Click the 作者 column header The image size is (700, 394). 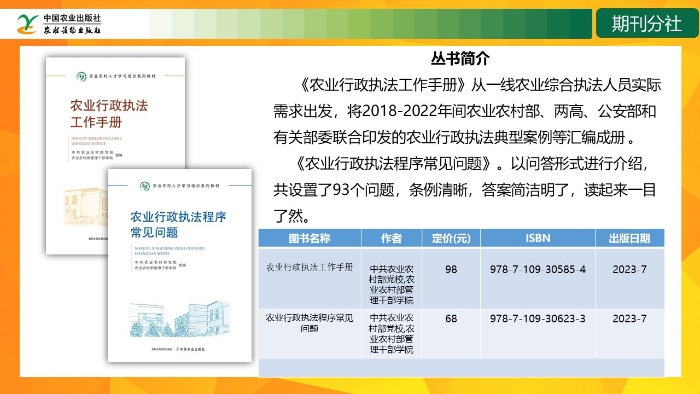click(x=392, y=238)
